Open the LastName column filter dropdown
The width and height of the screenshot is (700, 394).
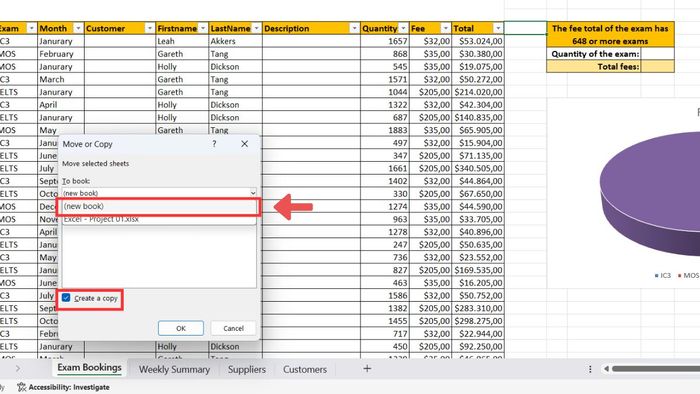click(256, 28)
